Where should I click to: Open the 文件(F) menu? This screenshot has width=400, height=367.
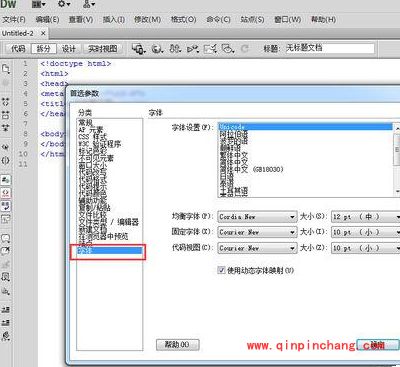[x=14, y=20]
